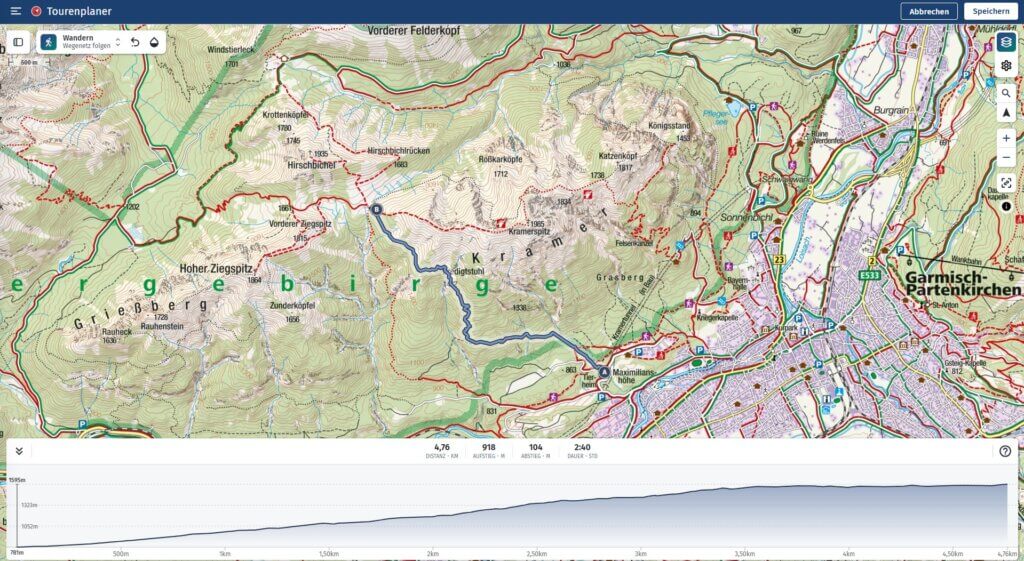Click the Vorderer Felderkopf label
This screenshot has height=561, width=1024.
(414, 31)
